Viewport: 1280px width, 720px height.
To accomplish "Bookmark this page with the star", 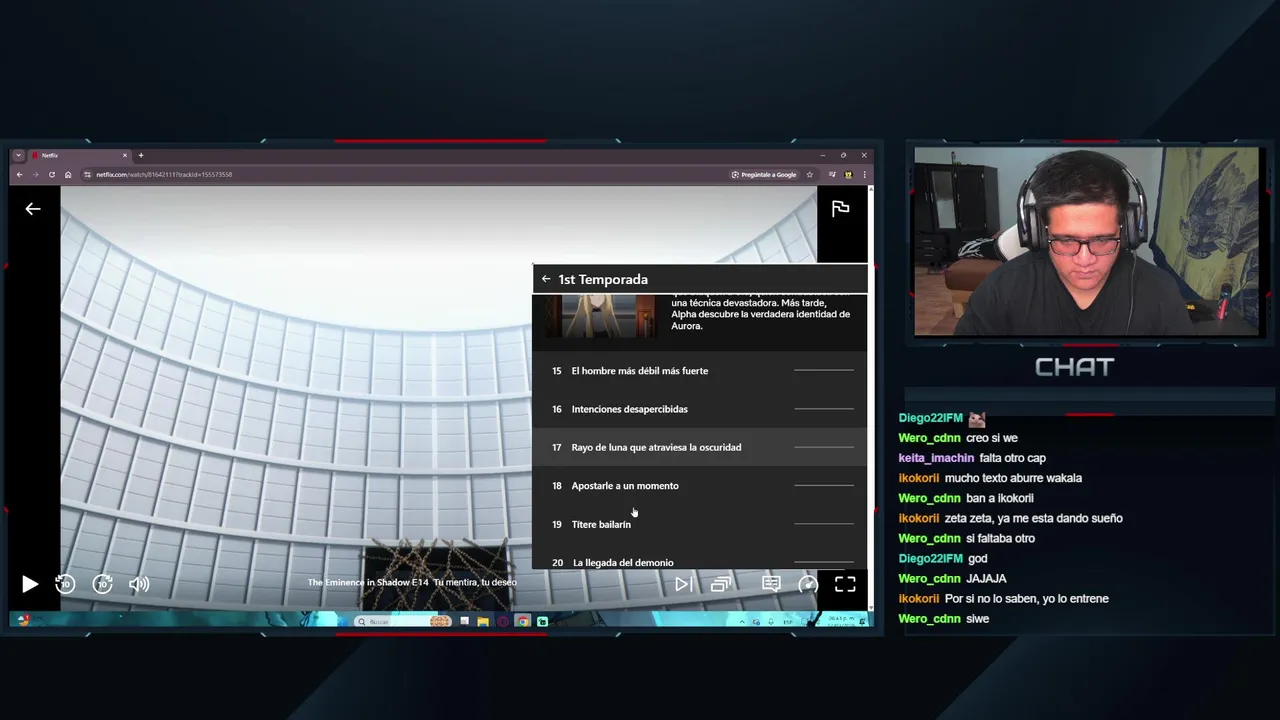I will (809, 174).
